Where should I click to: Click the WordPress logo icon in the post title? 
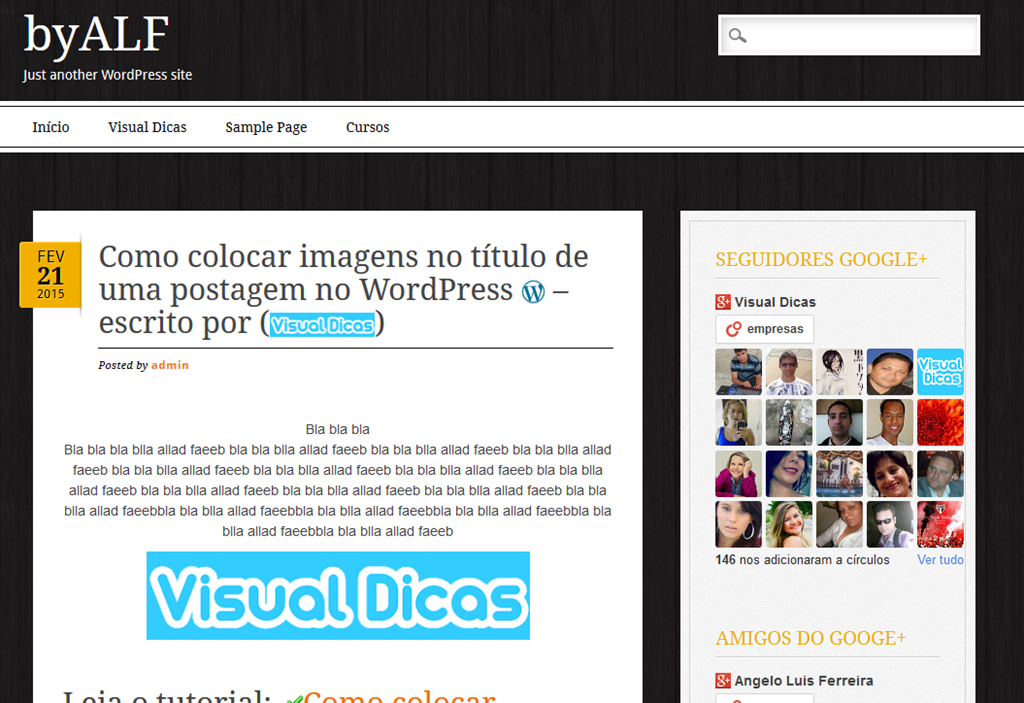tap(533, 291)
